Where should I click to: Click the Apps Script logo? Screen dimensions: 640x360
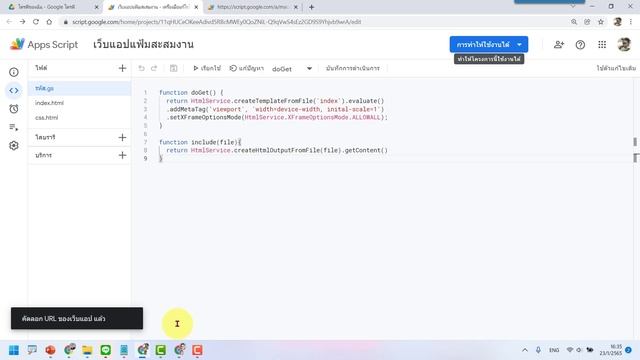44,44
